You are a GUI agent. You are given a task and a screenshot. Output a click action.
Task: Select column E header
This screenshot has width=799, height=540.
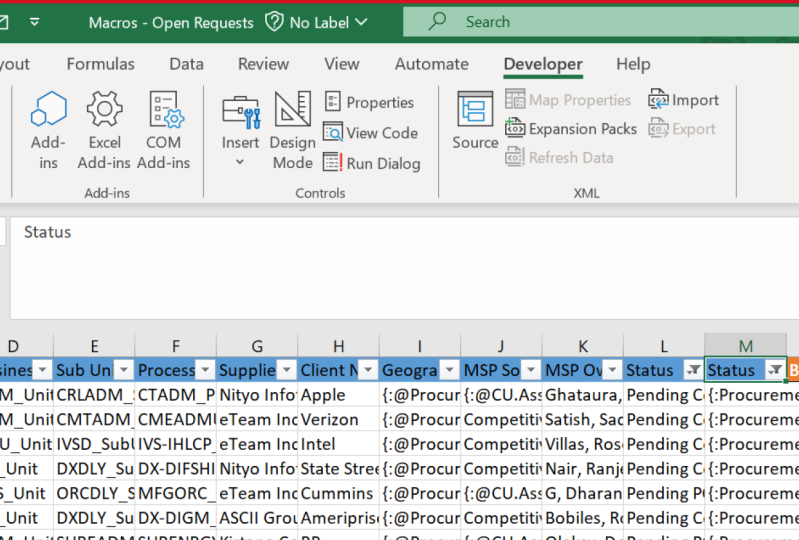point(94,346)
